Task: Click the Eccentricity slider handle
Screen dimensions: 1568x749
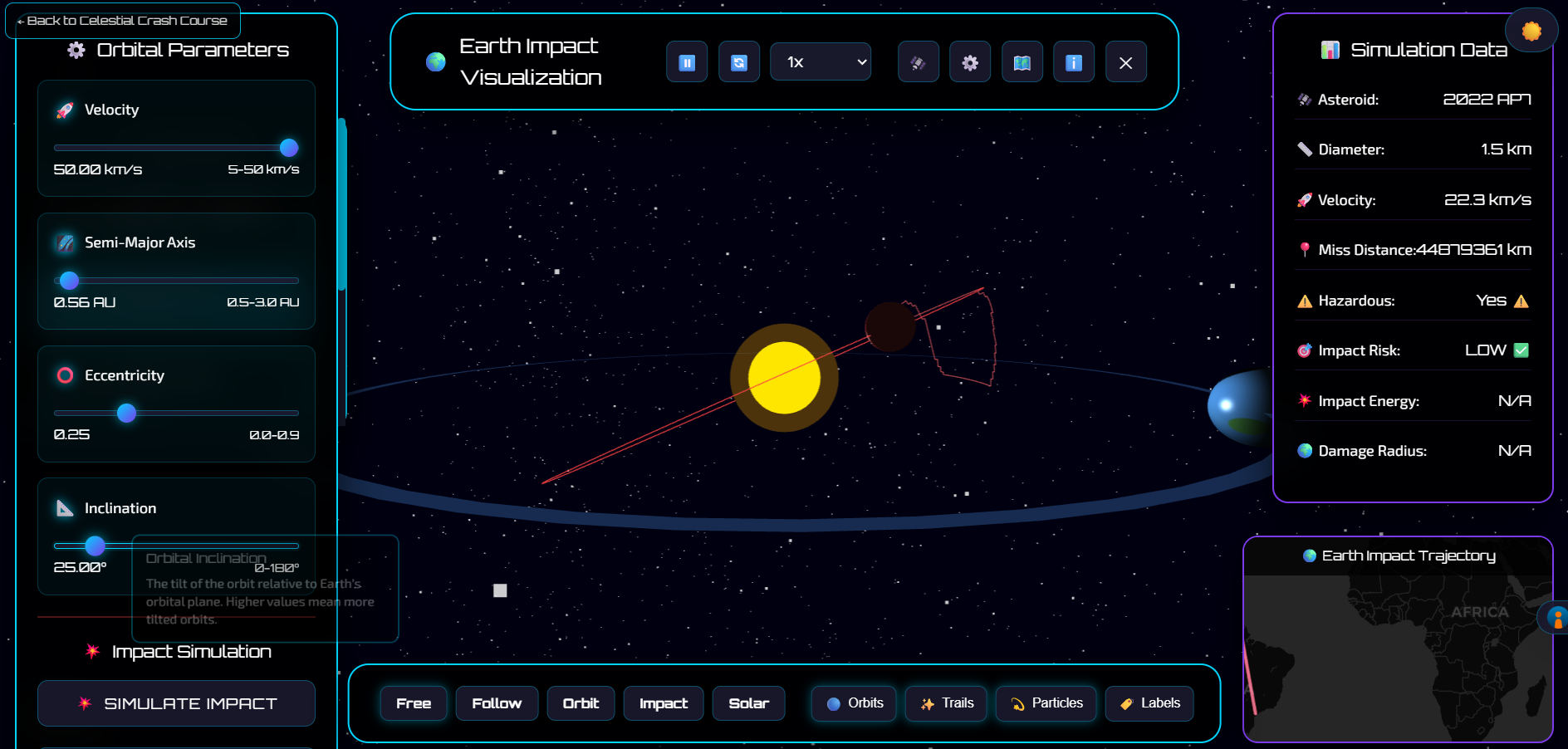Action: tap(126, 413)
